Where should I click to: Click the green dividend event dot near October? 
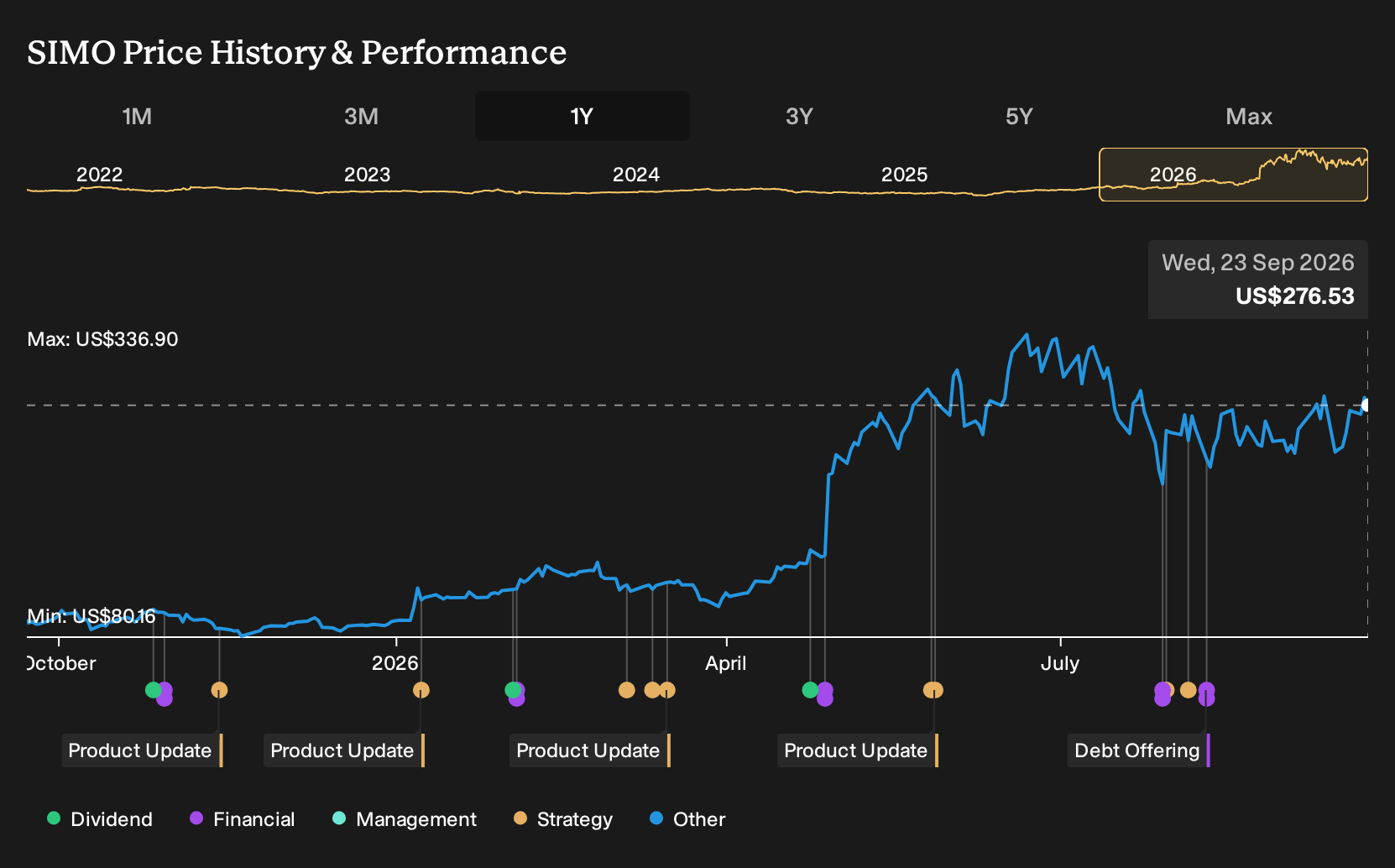(153, 690)
